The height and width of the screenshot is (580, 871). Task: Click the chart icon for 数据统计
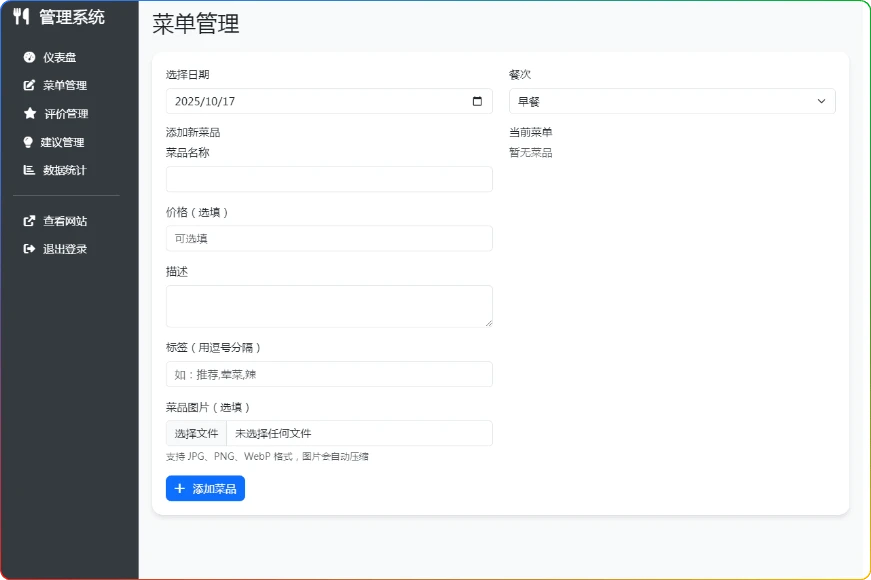[x=29, y=170]
